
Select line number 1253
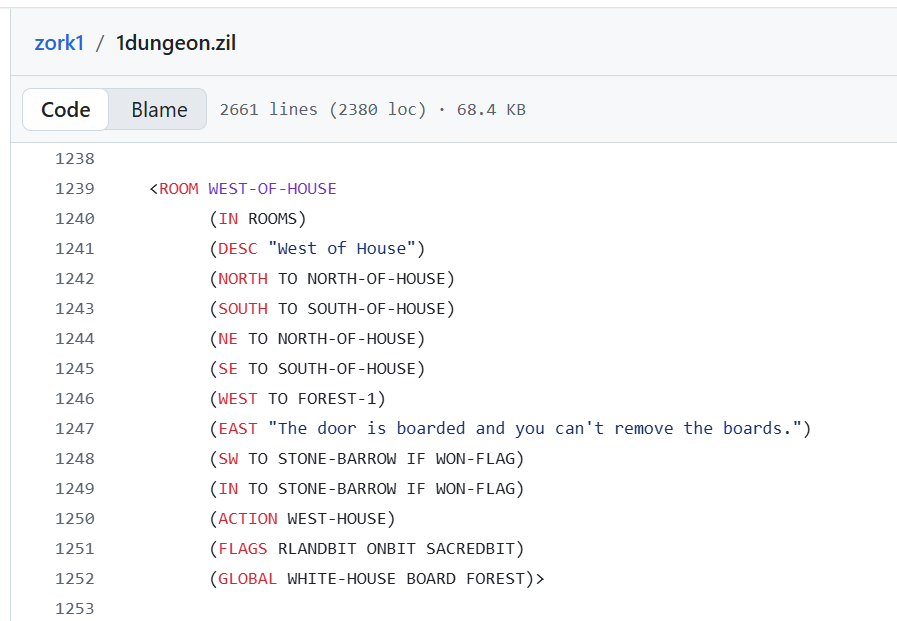74,608
